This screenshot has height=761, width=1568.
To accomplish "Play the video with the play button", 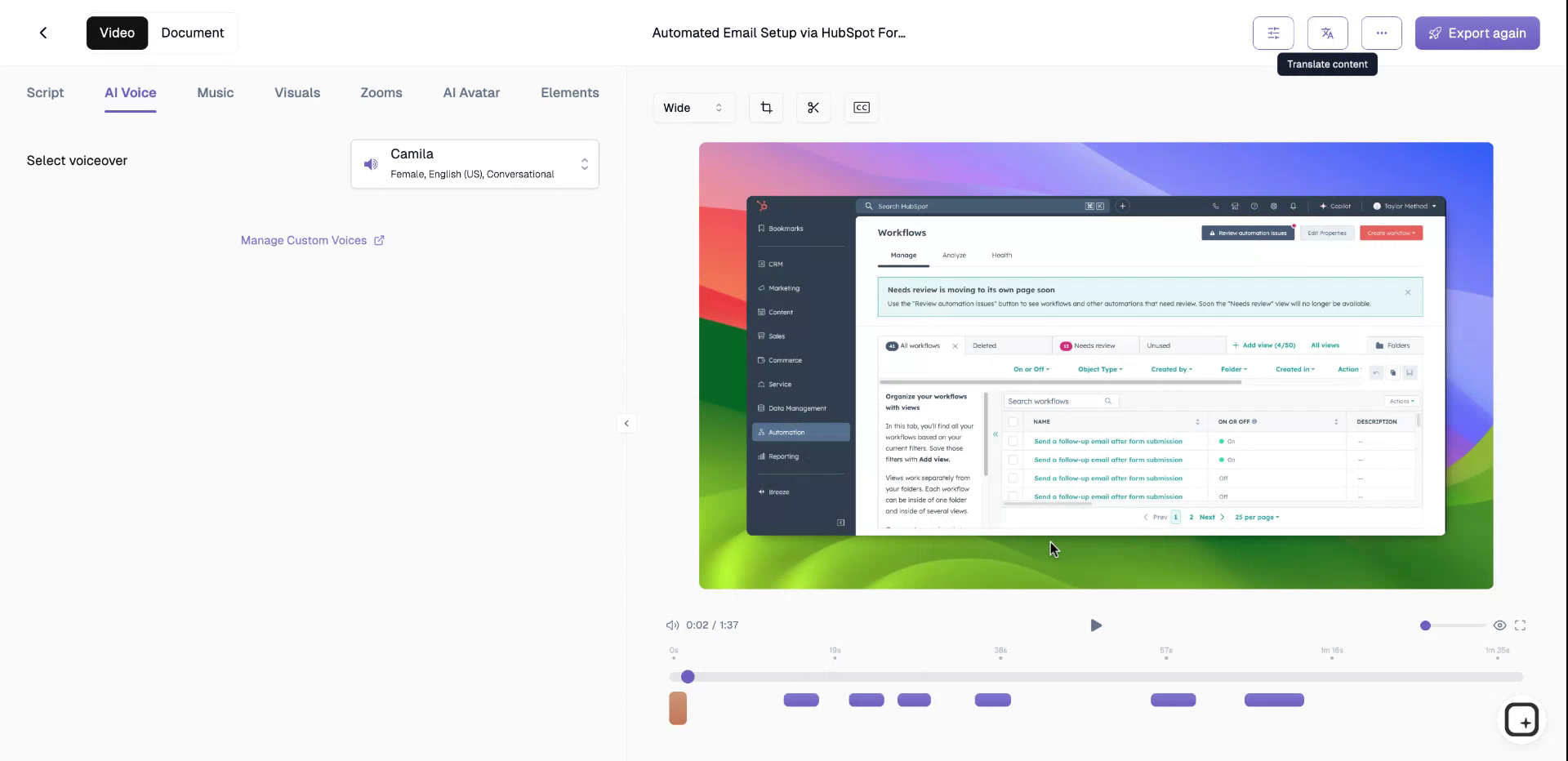I will pyautogui.click(x=1095, y=625).
